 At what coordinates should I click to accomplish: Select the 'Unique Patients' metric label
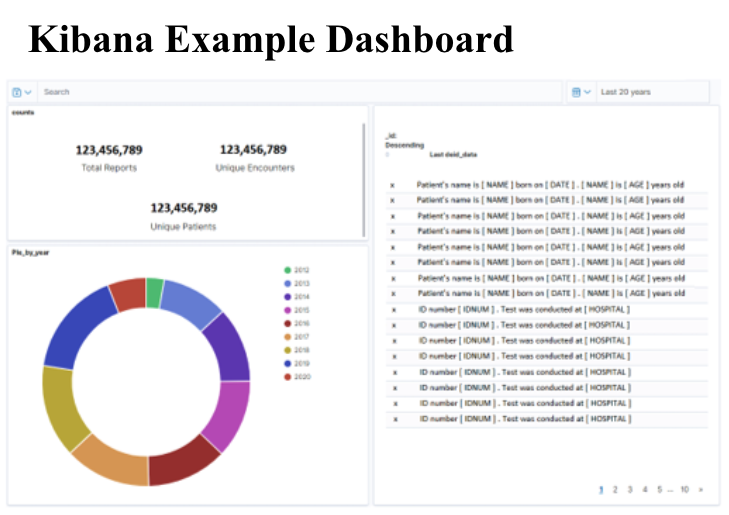[x=183, y=226]
